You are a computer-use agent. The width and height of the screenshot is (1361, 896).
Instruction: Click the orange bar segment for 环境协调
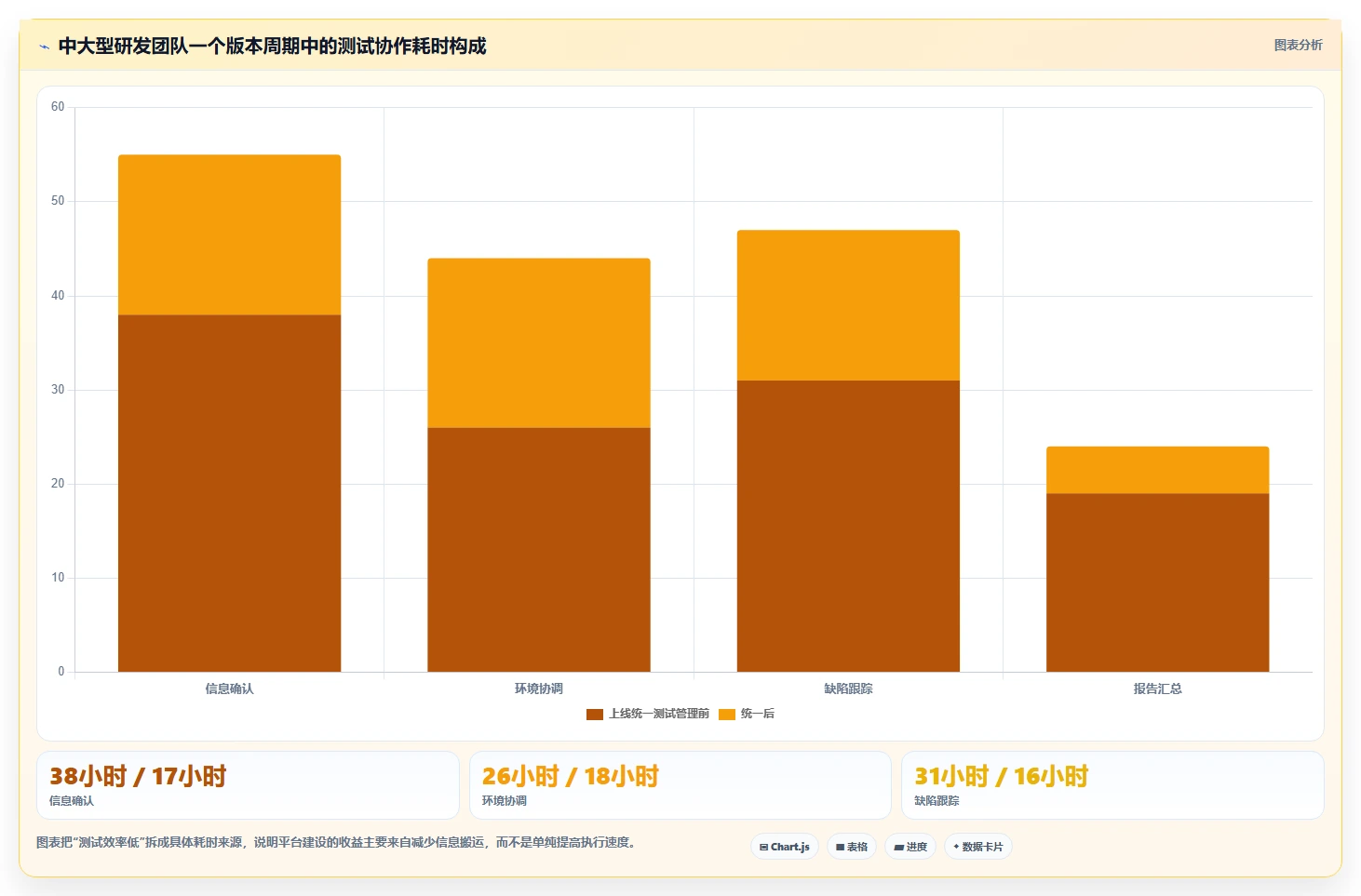pyautogui.click(x=539, y=343)
